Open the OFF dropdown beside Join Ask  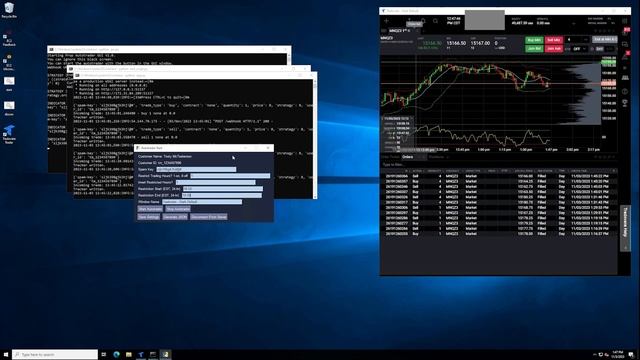[x=579, y=49]
